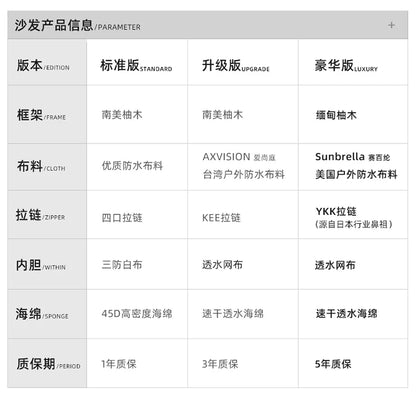Click the 台湾户外防水布料 text
The image size is (416, 393).
pyautogui.click(x=243, y=174)
